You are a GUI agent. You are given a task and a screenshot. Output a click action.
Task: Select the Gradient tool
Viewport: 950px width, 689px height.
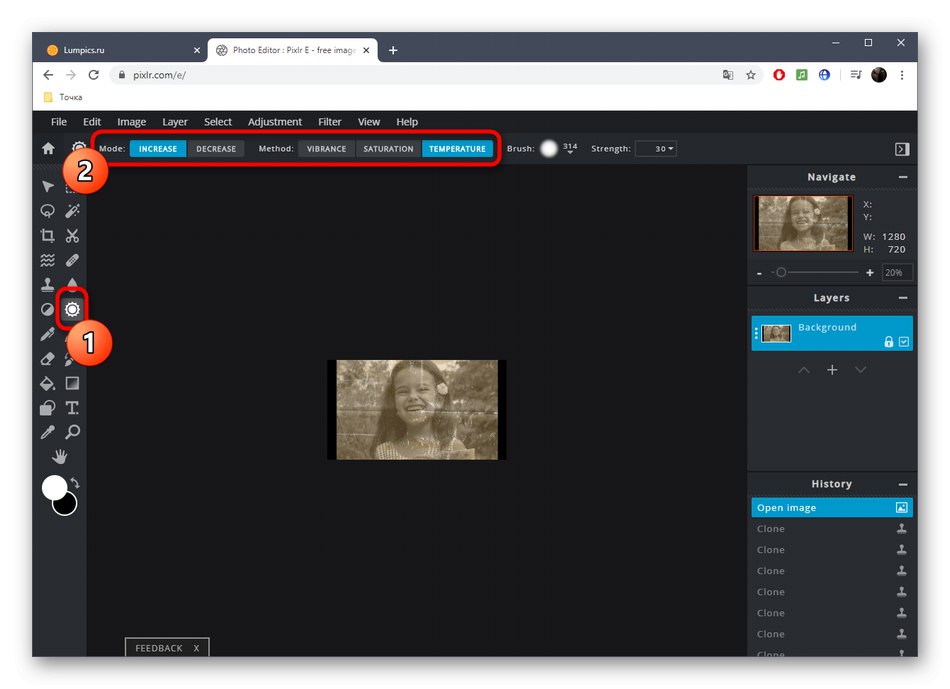coord(72,383)
